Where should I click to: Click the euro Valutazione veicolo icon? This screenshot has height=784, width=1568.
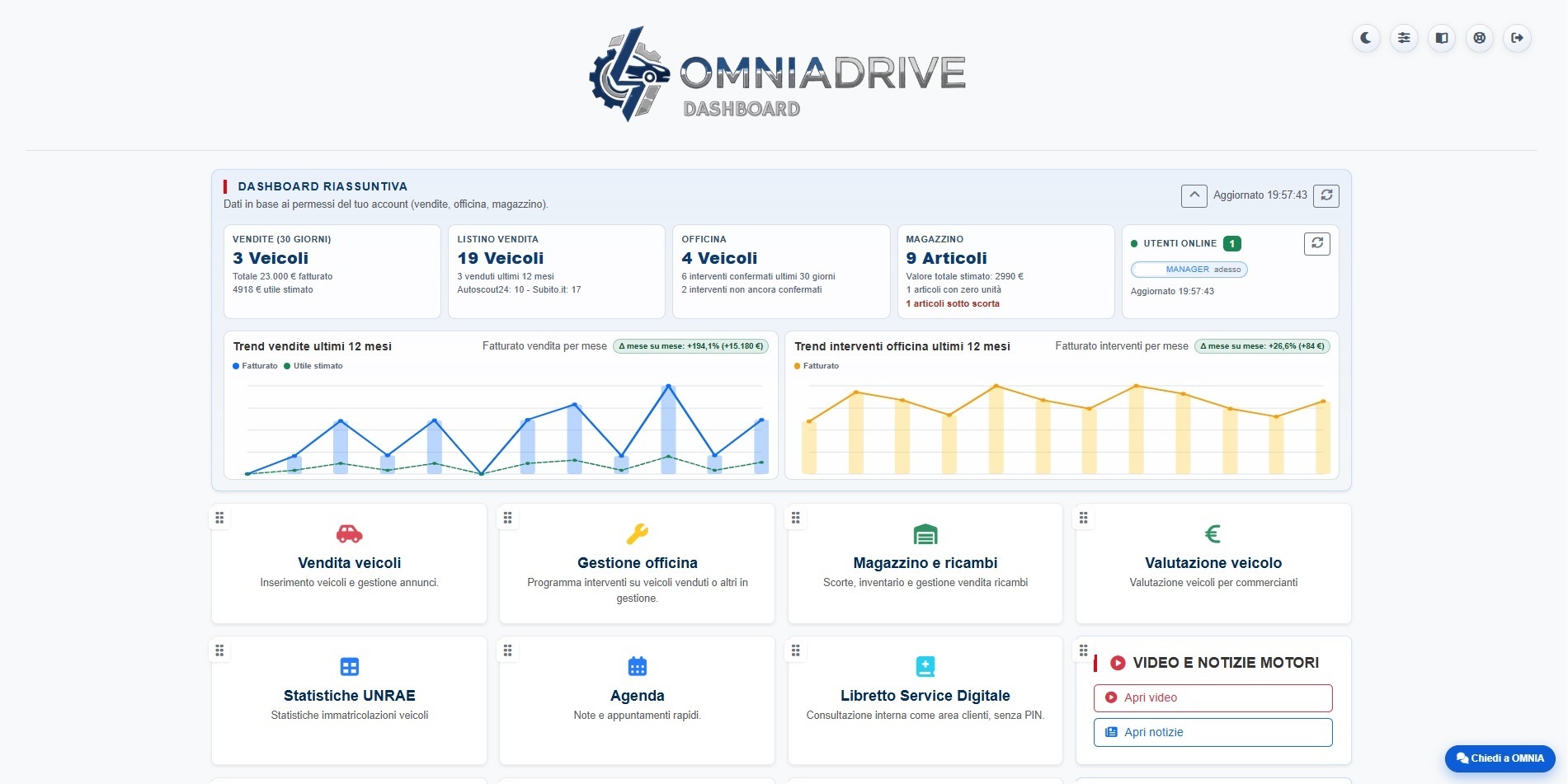pyautogui.click(x=1212, y=534)
